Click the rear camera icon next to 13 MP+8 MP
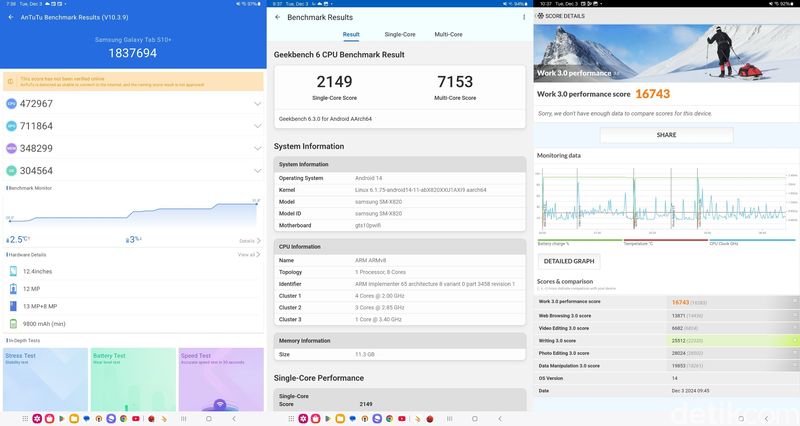 [13, 306]
